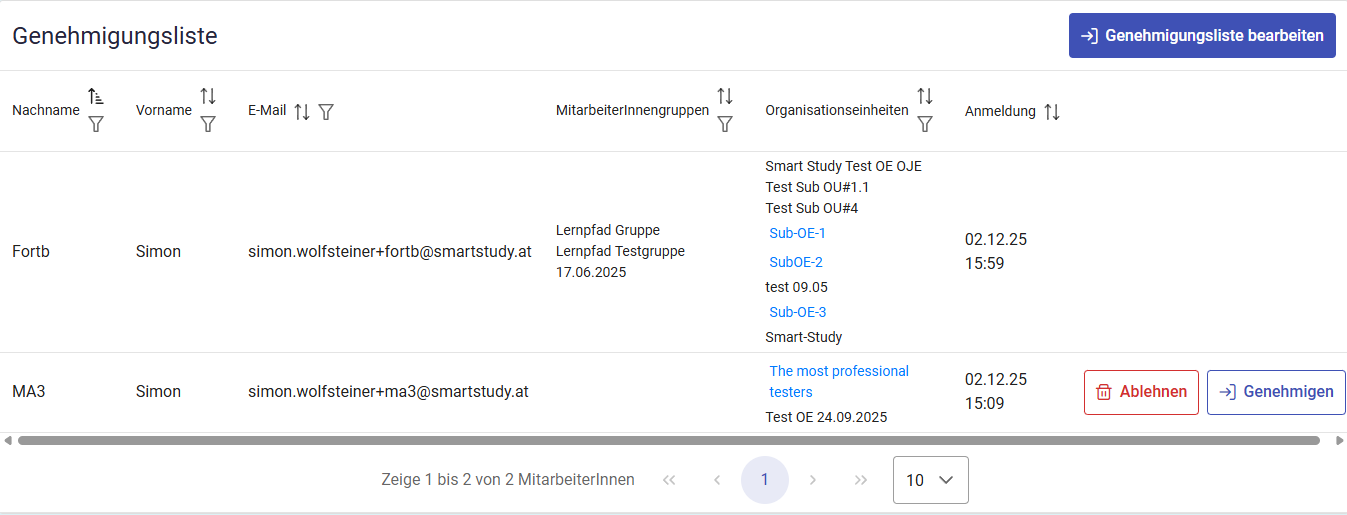Reject MA3 with Ablehnen button
The image size is (1347, 515).
point(1141,392)
